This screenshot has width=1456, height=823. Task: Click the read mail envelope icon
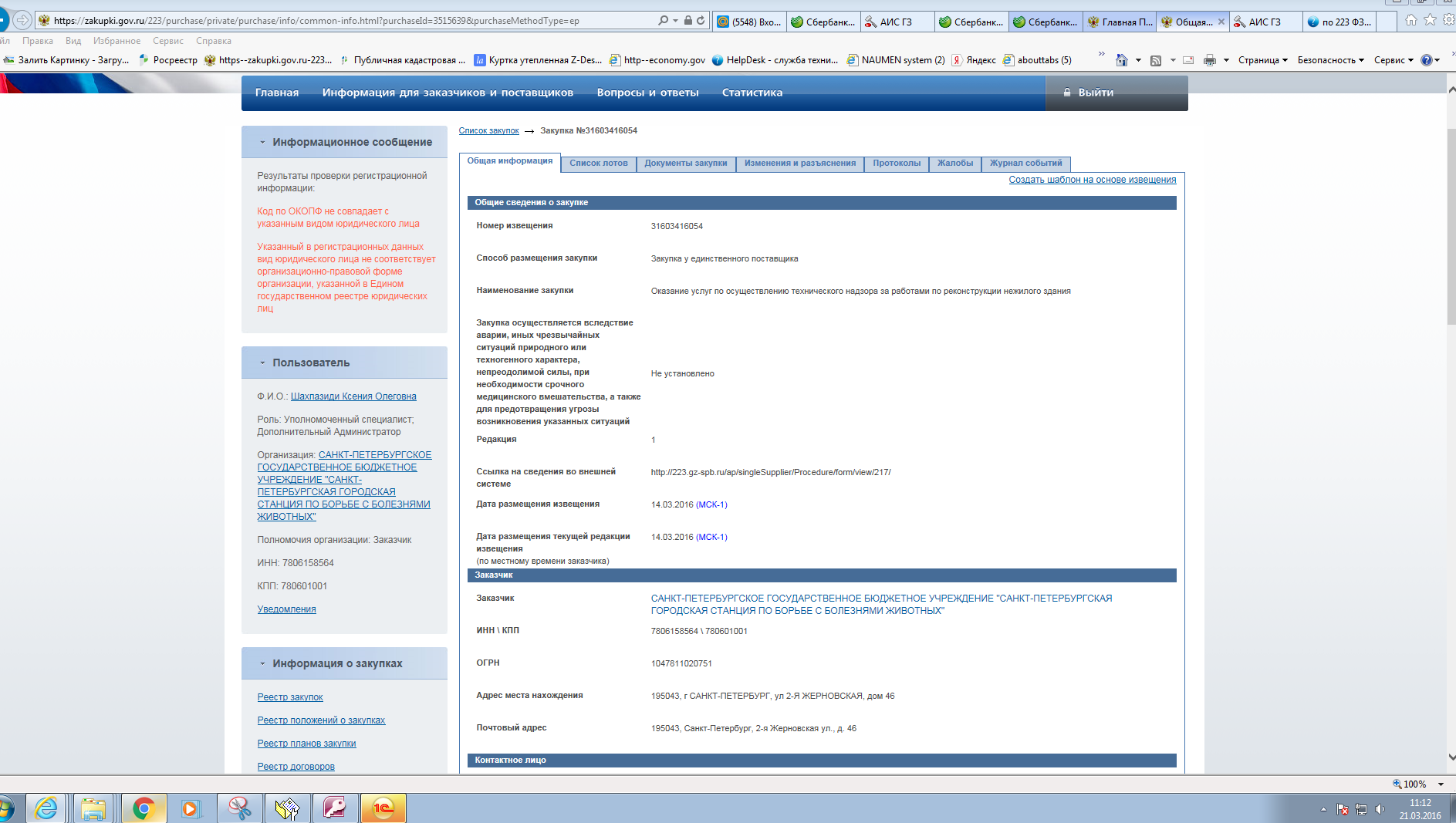coord(1188,60)
